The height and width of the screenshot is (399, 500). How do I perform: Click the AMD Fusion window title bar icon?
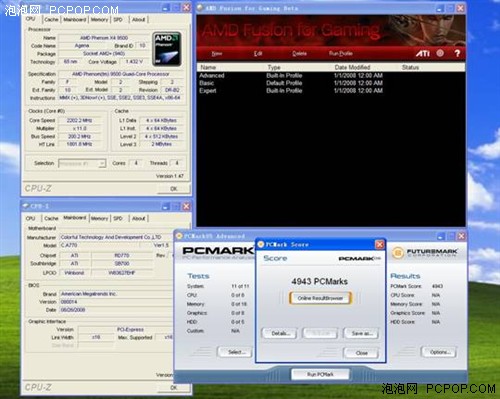(x=200, y=8)
